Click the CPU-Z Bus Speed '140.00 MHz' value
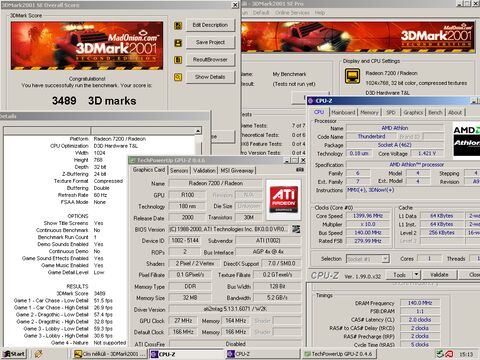The width and height of the screenshot is (480, 360). tap(368, 233)
